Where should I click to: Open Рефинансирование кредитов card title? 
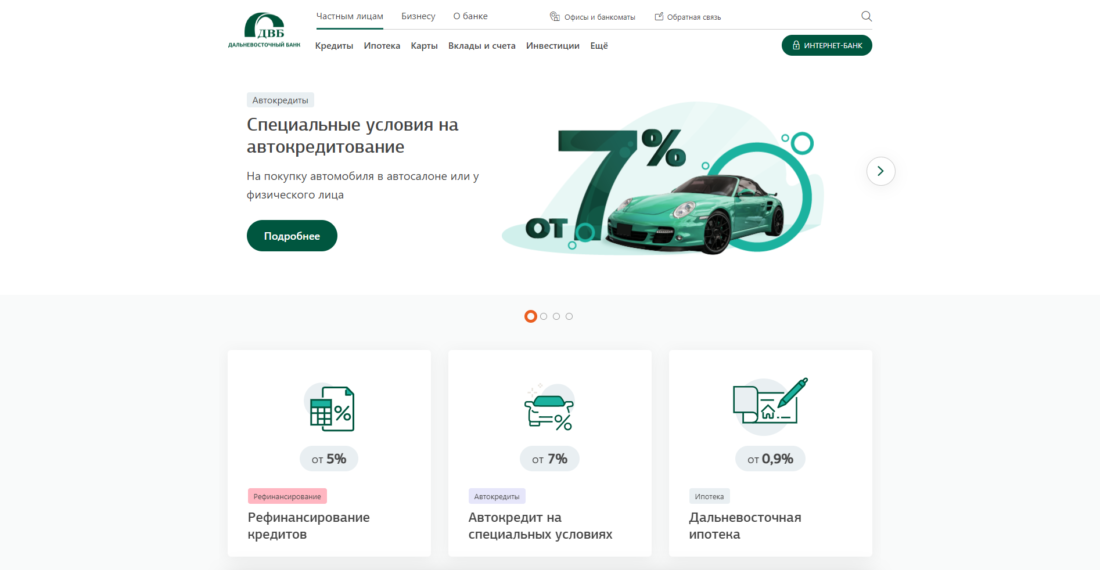[x=309, y=526]
